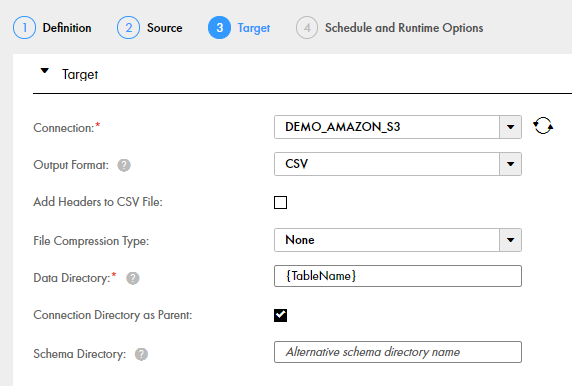Click step 1 circle icon
Viewport: 572px width, 386px height.
(24, 28)
